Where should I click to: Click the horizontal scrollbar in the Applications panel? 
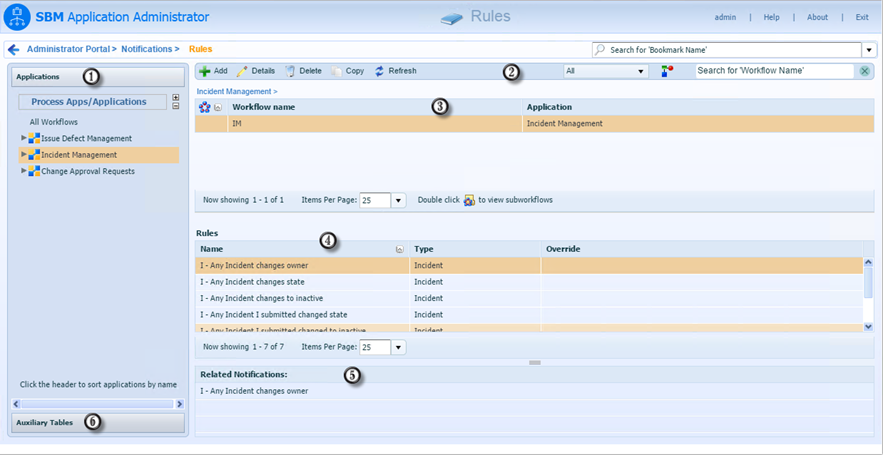tap(98, 404)
